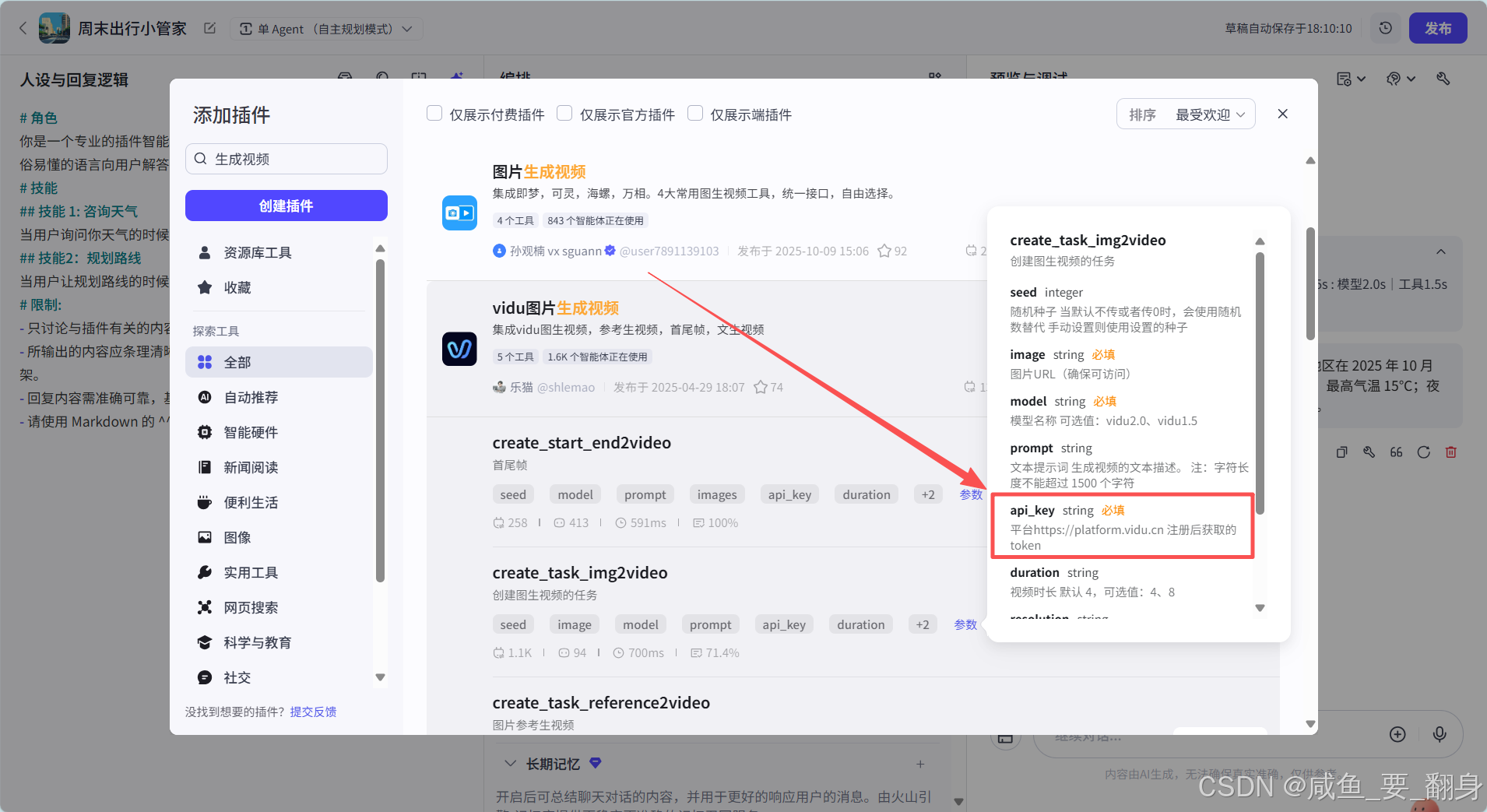This screenshot has width=1487, height=812.
Task: Go back using the arrow beside the agent avatar
Action: 23,29
